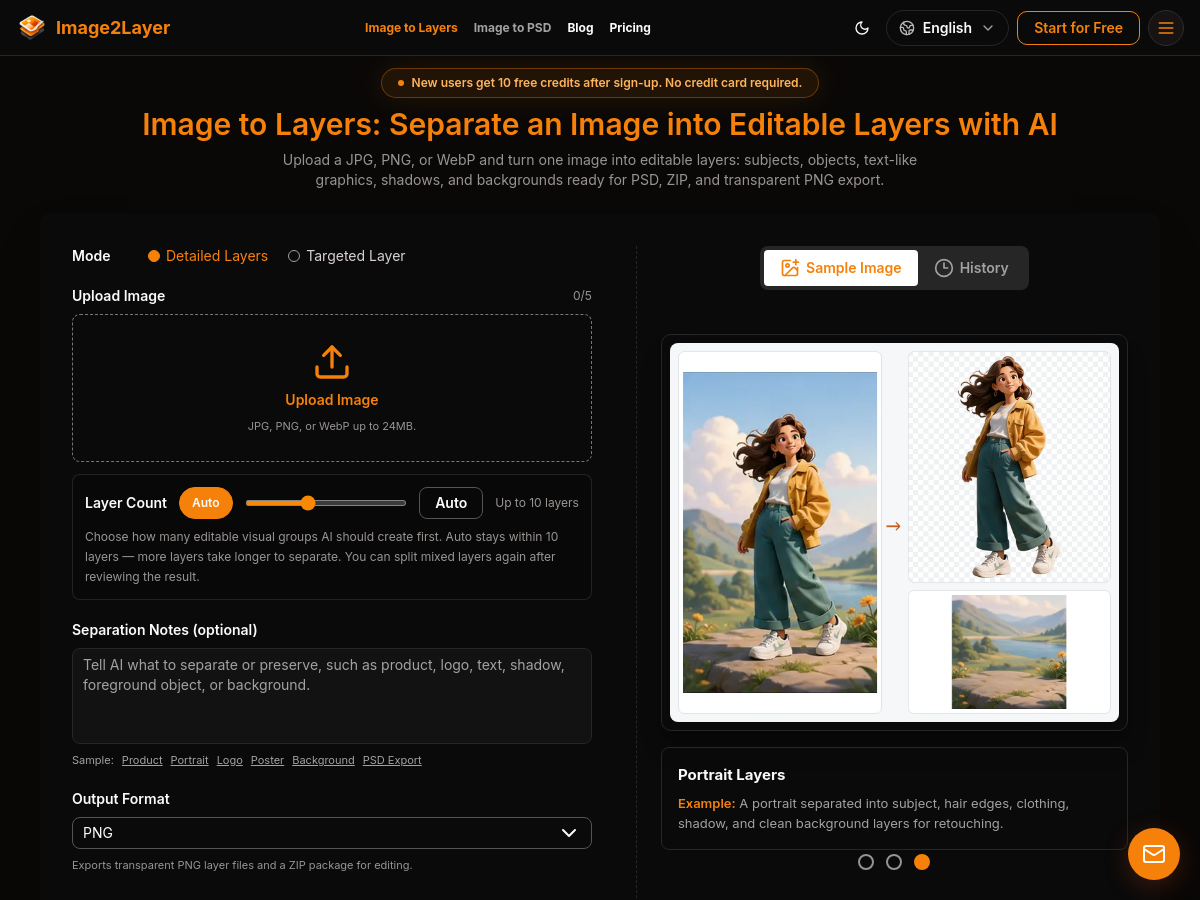Viewport: 1200px width, 900px height.
Task: Expand the PNG output format dropdown
Action: point(332,833)
